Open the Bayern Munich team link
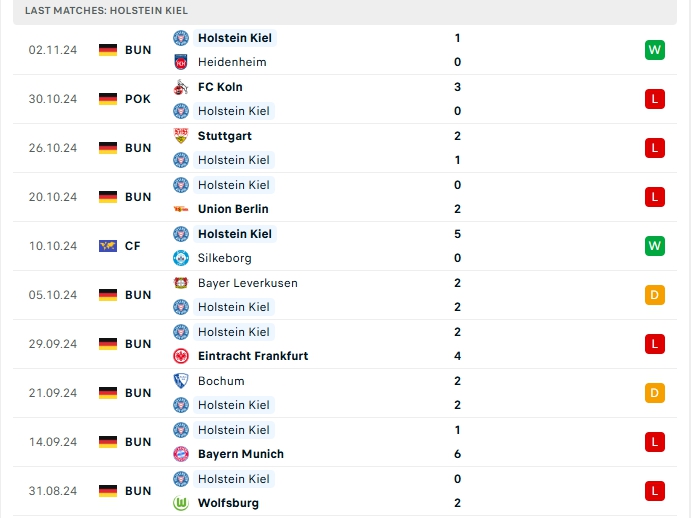The width and height of the screenshot is (691, 518). point(240,454)
